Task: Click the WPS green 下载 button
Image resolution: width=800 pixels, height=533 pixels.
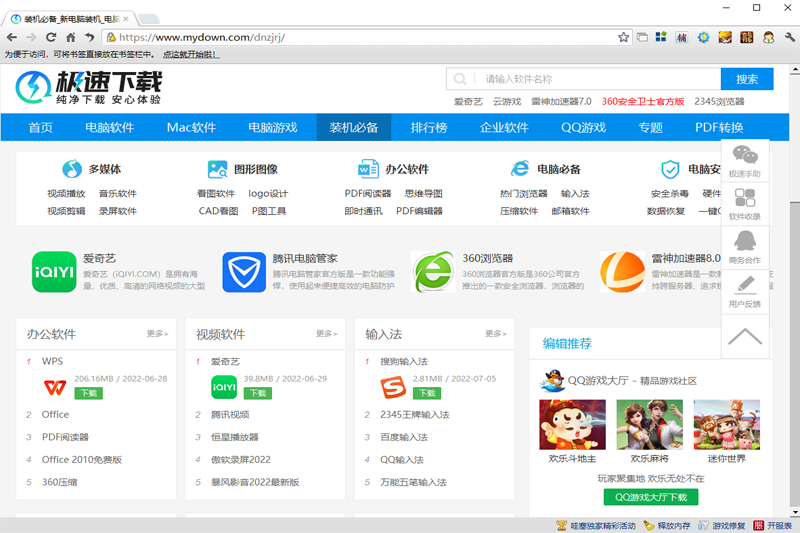Action: (89, 393)
